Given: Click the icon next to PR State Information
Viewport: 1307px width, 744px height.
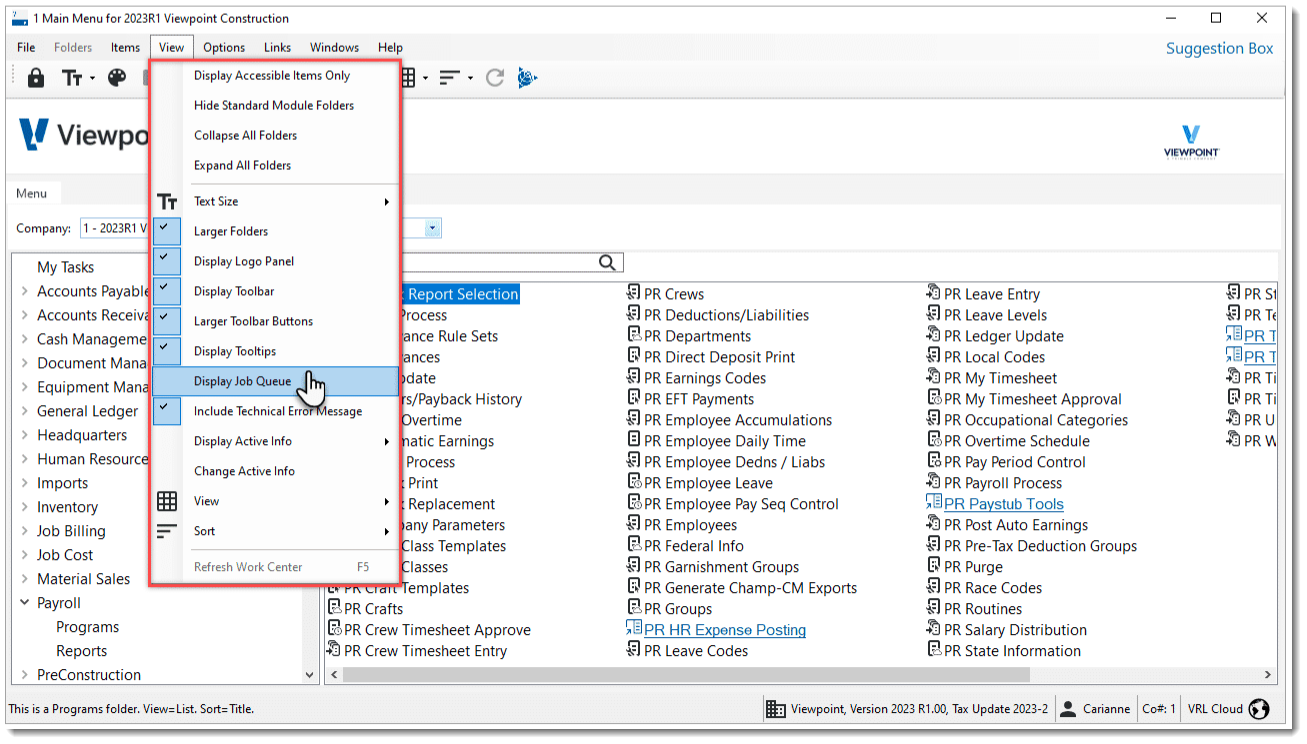Looking at the screenshot, I should (934, 650).
